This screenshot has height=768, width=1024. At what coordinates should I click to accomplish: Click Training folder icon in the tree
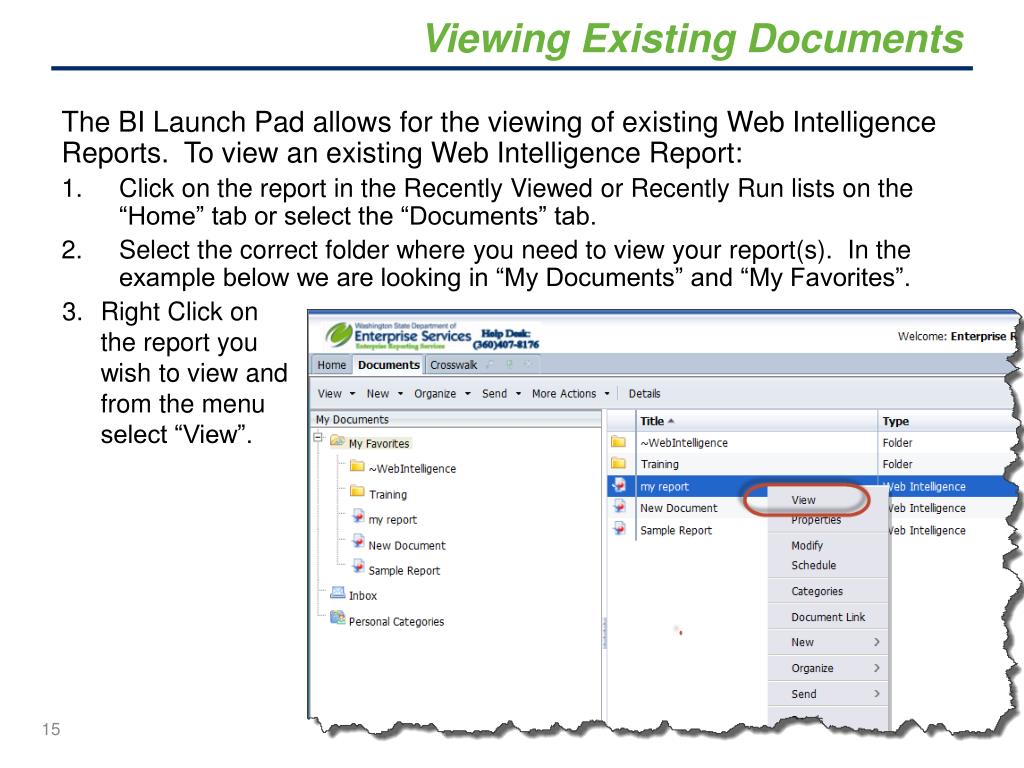(x=357, y=491)
